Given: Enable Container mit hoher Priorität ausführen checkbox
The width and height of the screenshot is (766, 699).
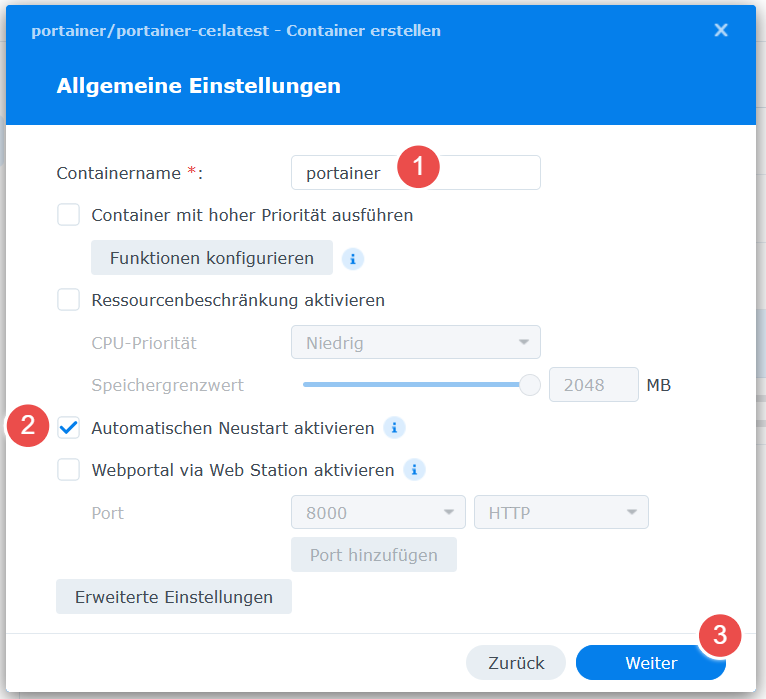Looking at the screenshot, I should [x=68, y=215].
